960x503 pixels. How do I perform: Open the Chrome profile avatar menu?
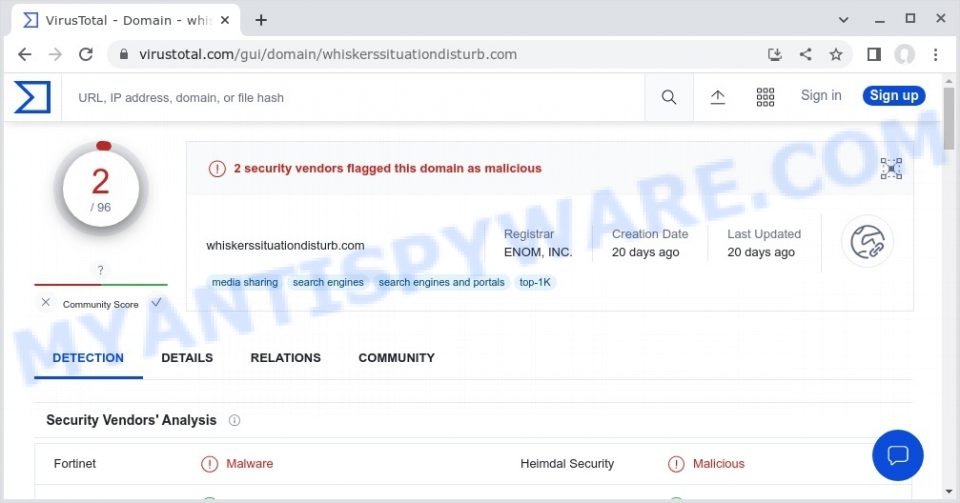(904, 54)
